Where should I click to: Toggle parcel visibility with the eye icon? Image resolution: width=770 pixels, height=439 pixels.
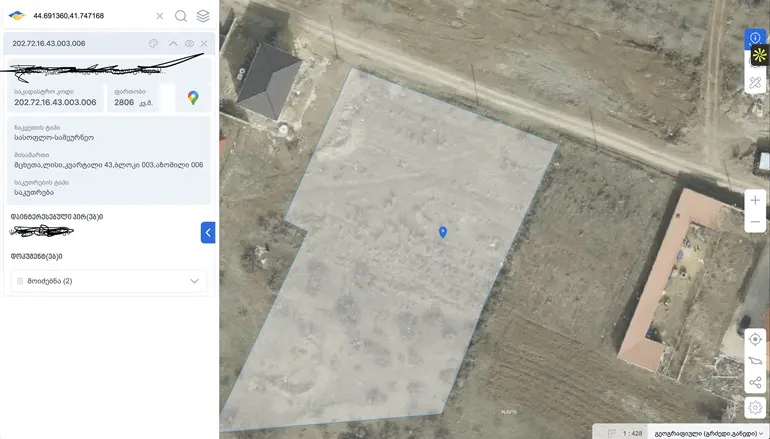point(189,44)
